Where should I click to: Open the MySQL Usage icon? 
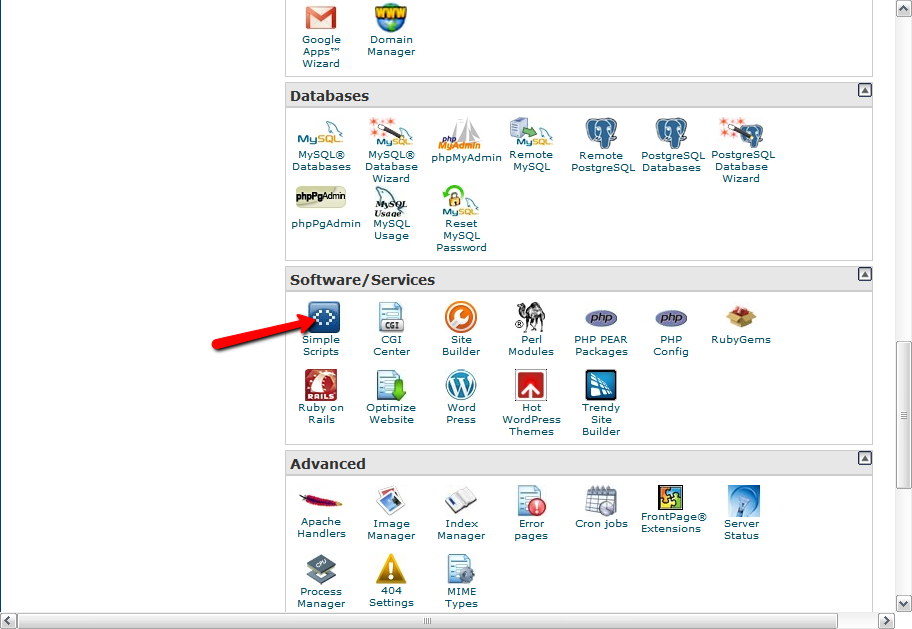(391, 201)
